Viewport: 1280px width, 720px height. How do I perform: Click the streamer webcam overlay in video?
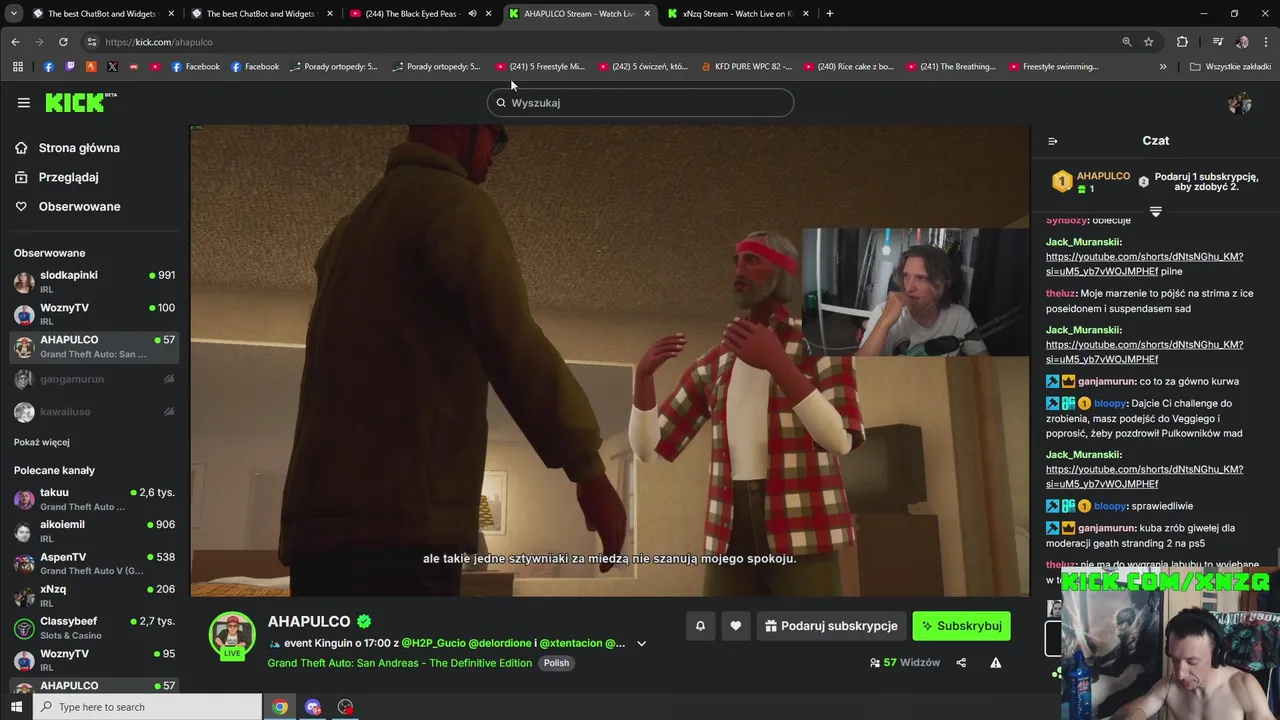(x=915, y=292)
